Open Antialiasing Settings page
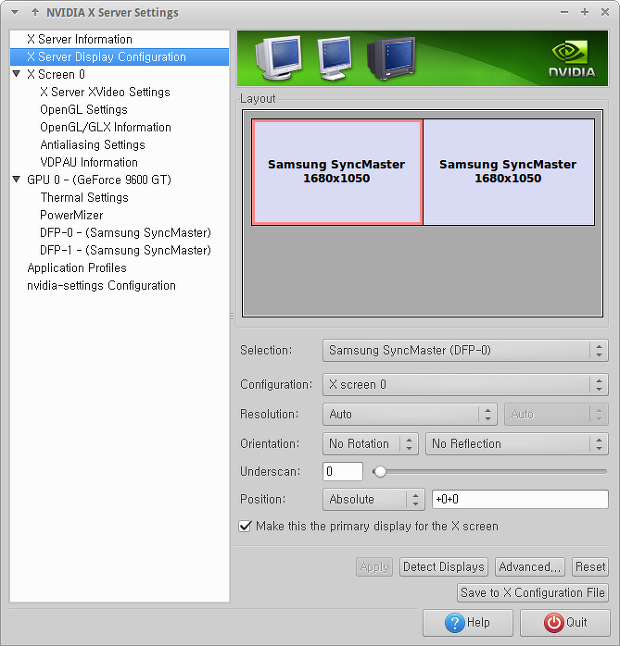The width and height of the screenshot is (620, 646). pos(93,145)
